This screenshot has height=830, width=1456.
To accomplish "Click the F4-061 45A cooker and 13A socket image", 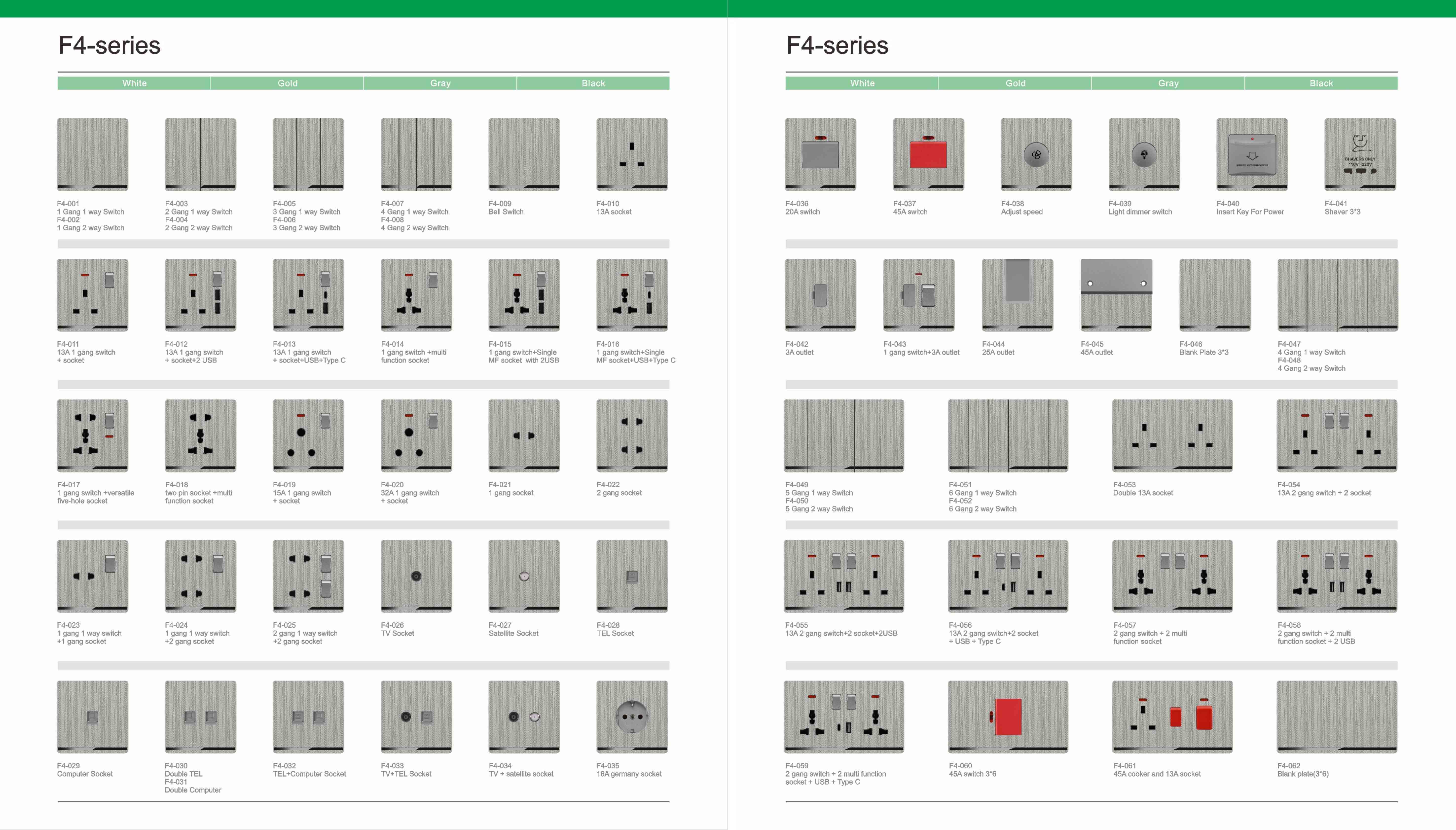I will tap(1172, 717).
